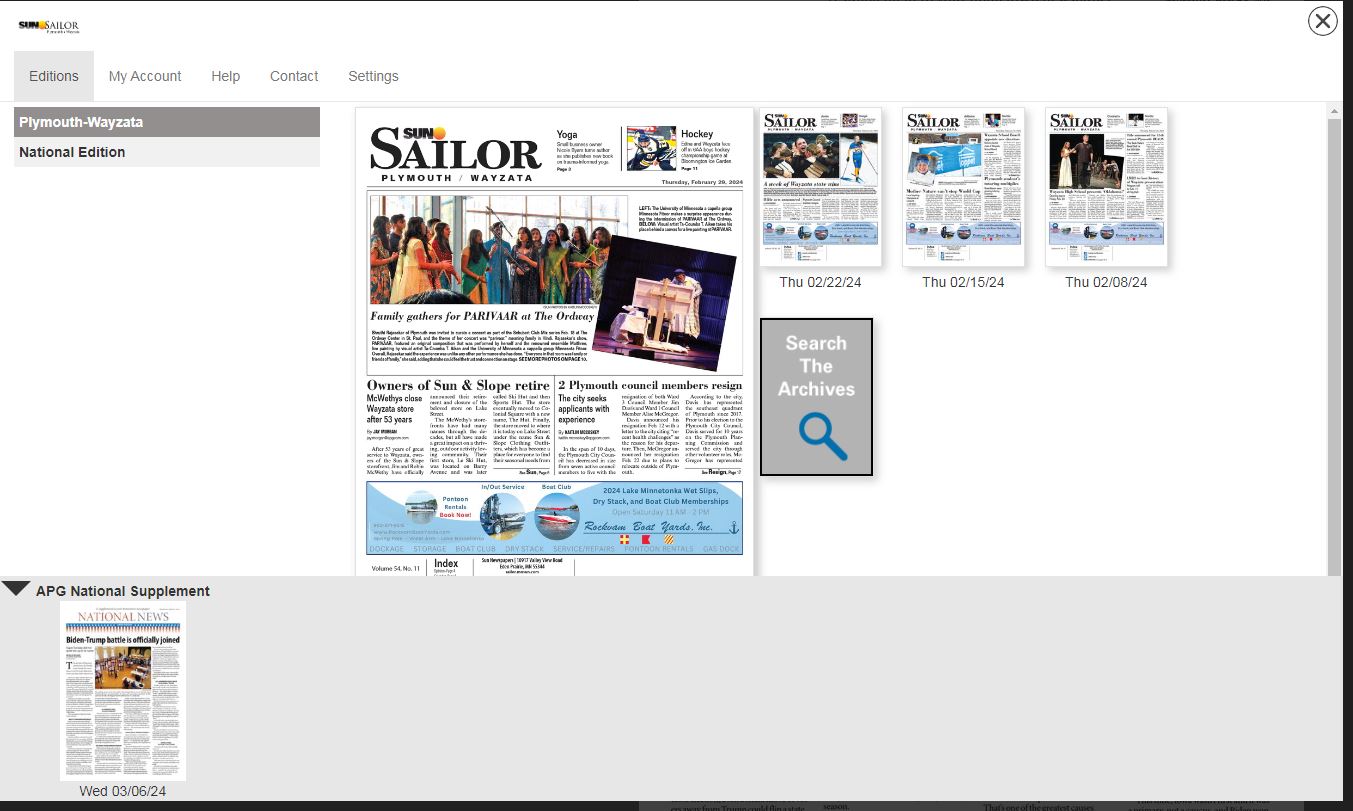
Task: Open the Thu 02/08/24 issue thumbnail
Action: point(1106,187)
